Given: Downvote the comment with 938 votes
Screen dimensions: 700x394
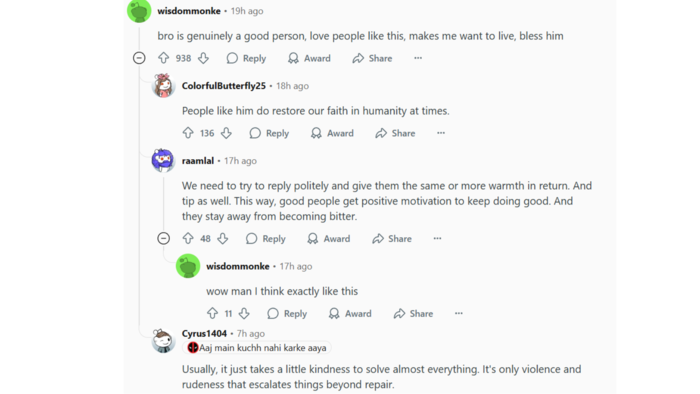Looking at the screenshot, I should click(x=204, y=58).
